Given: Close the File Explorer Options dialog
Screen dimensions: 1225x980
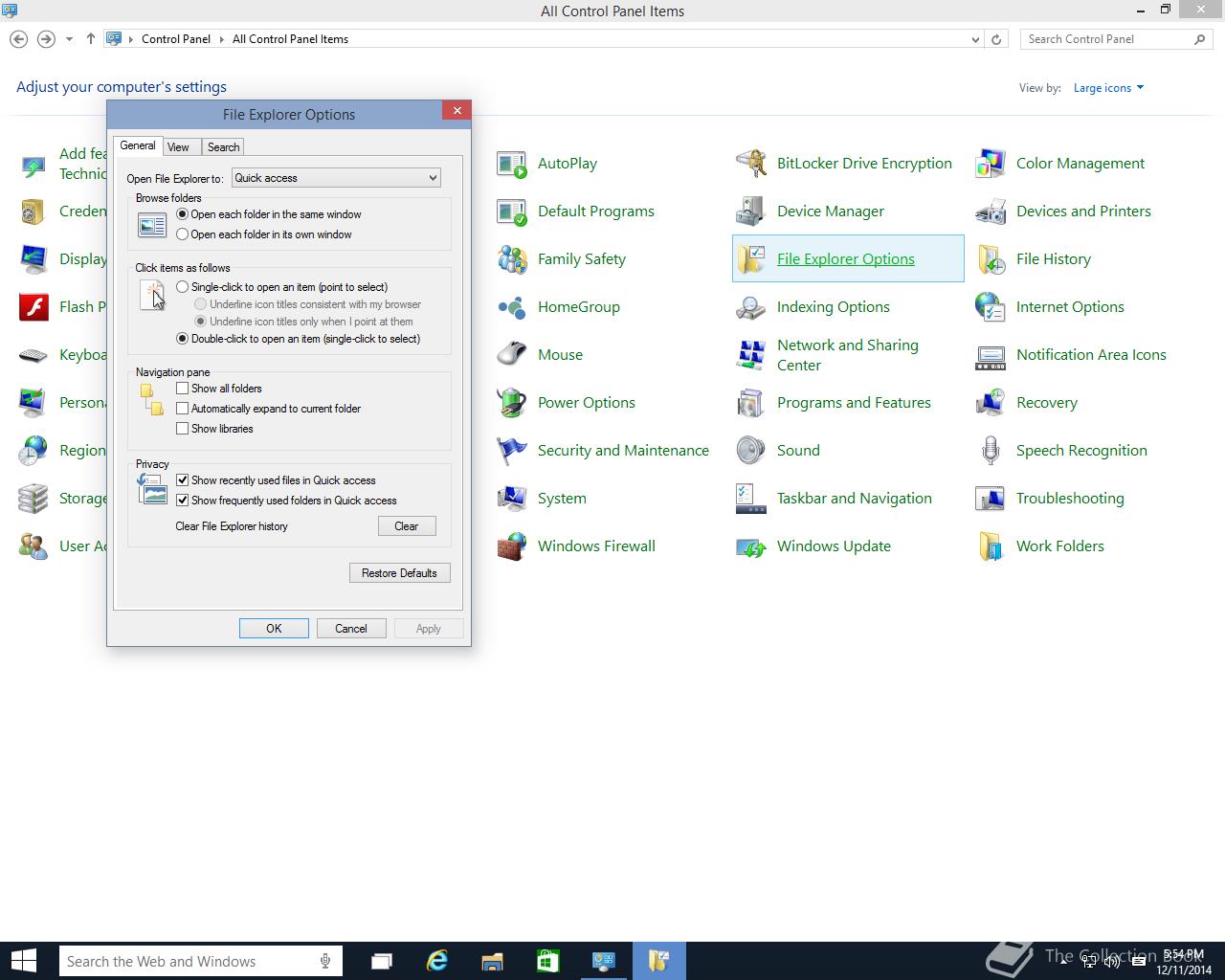Looking at the screenshot, I should click(457, 111).
